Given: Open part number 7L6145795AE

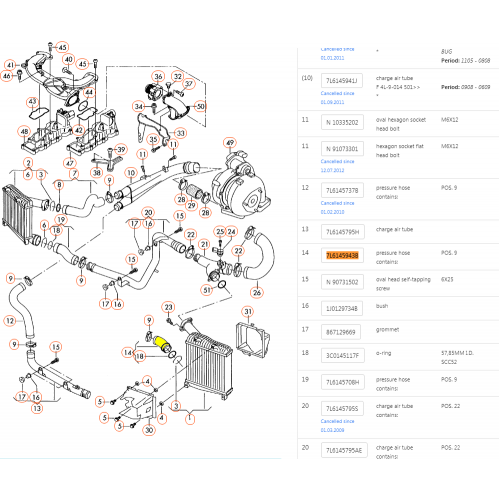Looking at the screenshot, I should 344,450.
